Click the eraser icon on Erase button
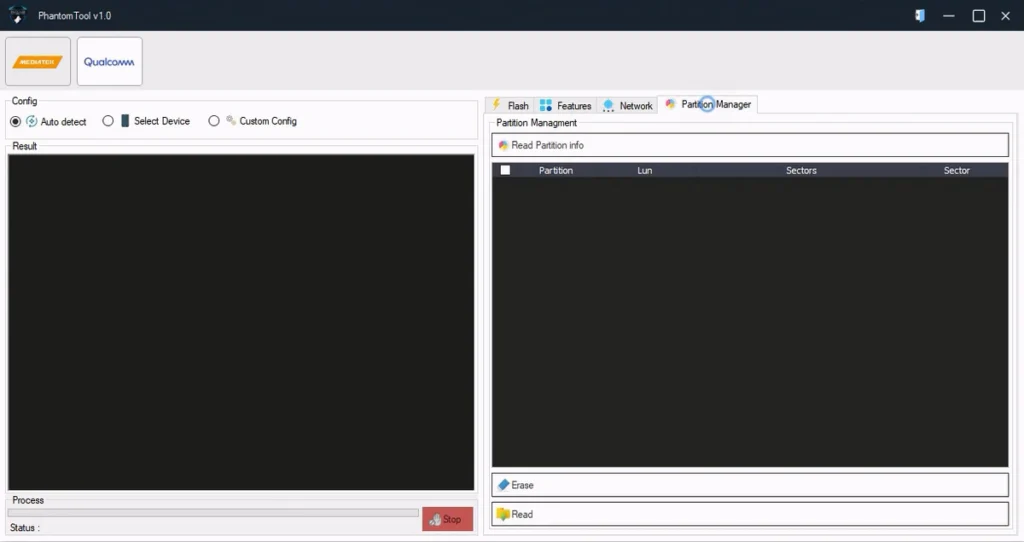 pyautogui.click(x=503, y=485)
